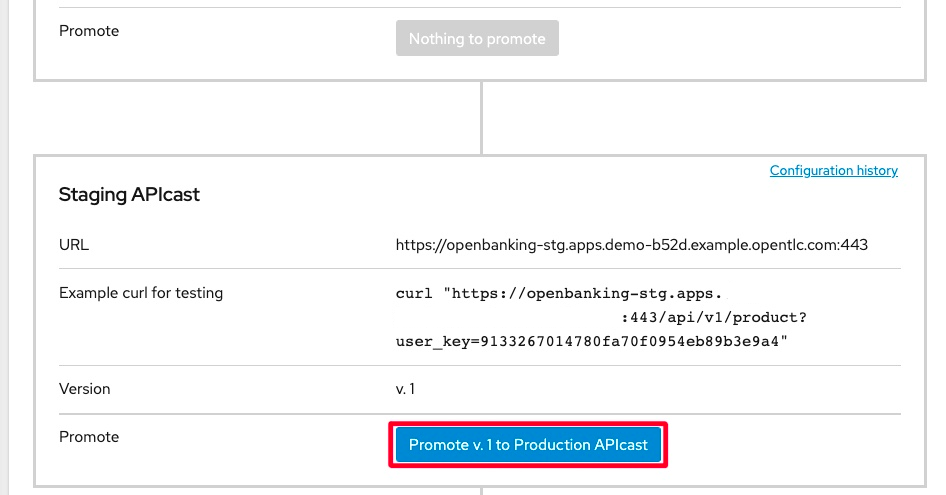Click the long redacted bar in curl command
Viewport: 946px width, 495px height.
(x=507, y=318)
